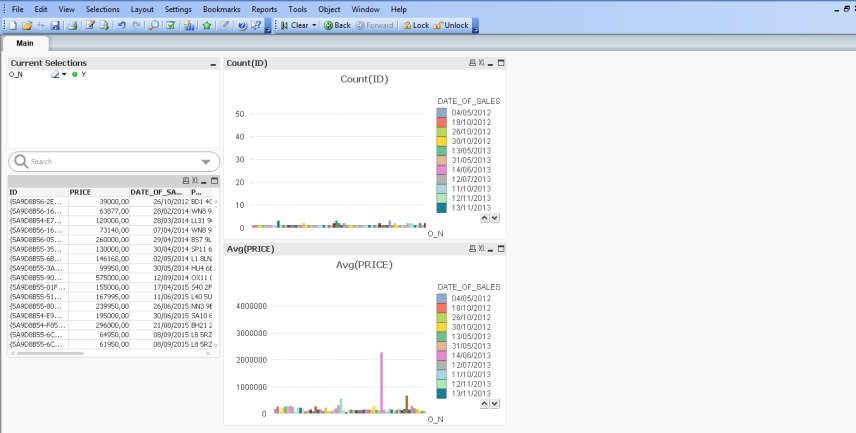
Task: Send Count(ID) chart values to Excel
Action: pyautogui.click(x=481, y=63)
